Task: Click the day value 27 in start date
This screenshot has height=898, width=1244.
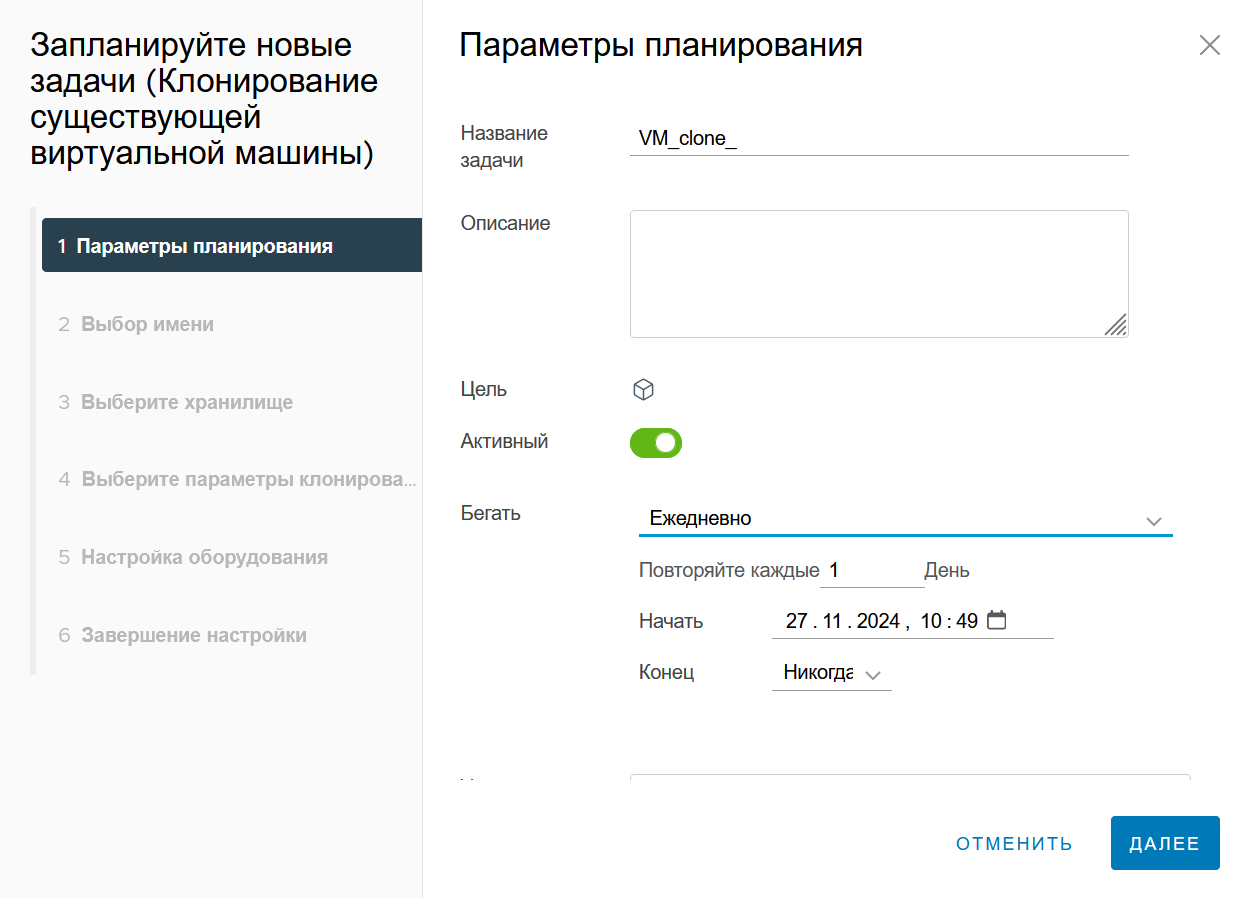Action: [796, 621]
